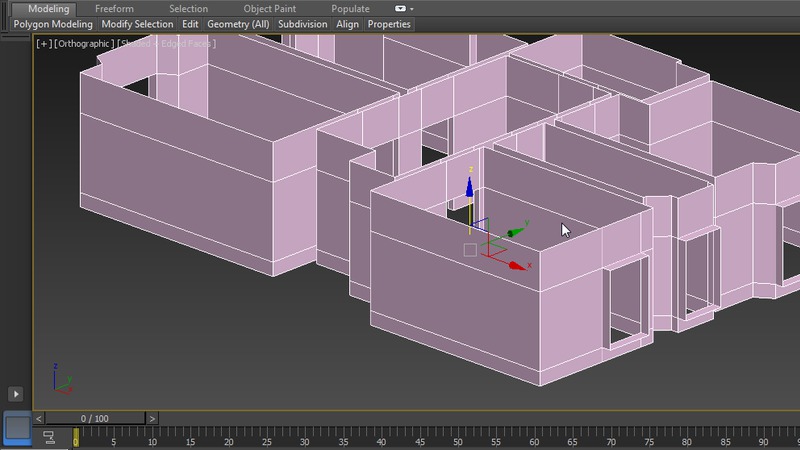Click the blue Z-axis gizmo arrow
The image size is (800, 450).
470,186
